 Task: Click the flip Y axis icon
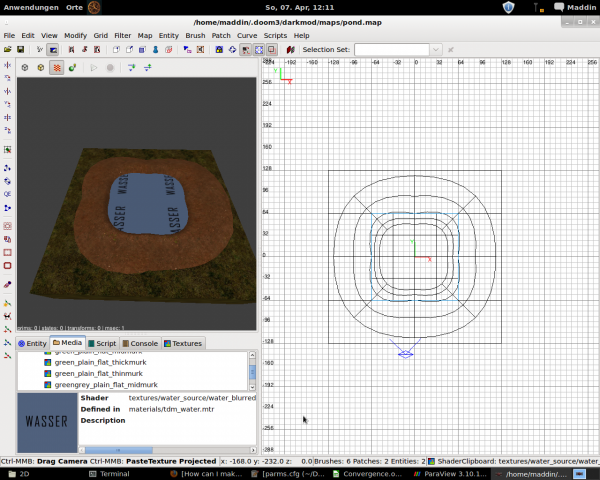7,91
